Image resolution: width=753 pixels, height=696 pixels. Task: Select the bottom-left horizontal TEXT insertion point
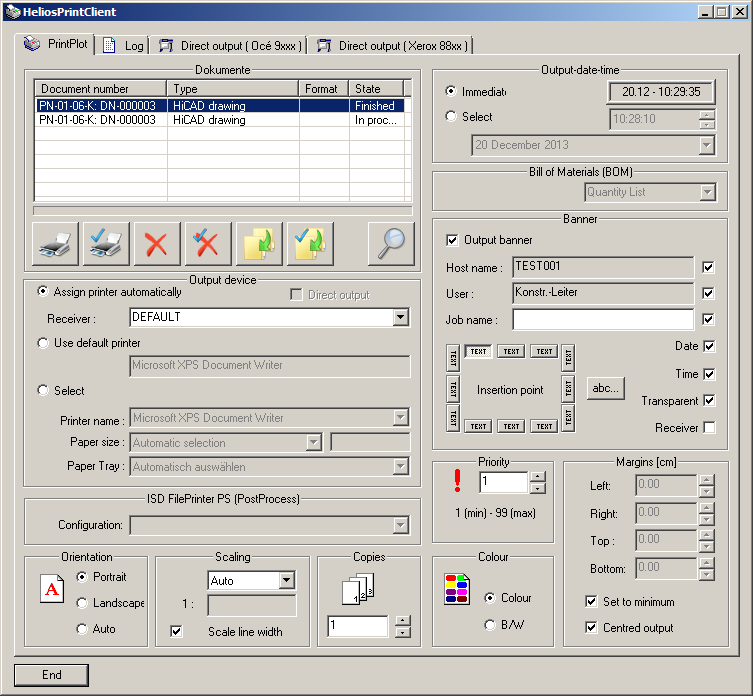click(x=478, y=426)
